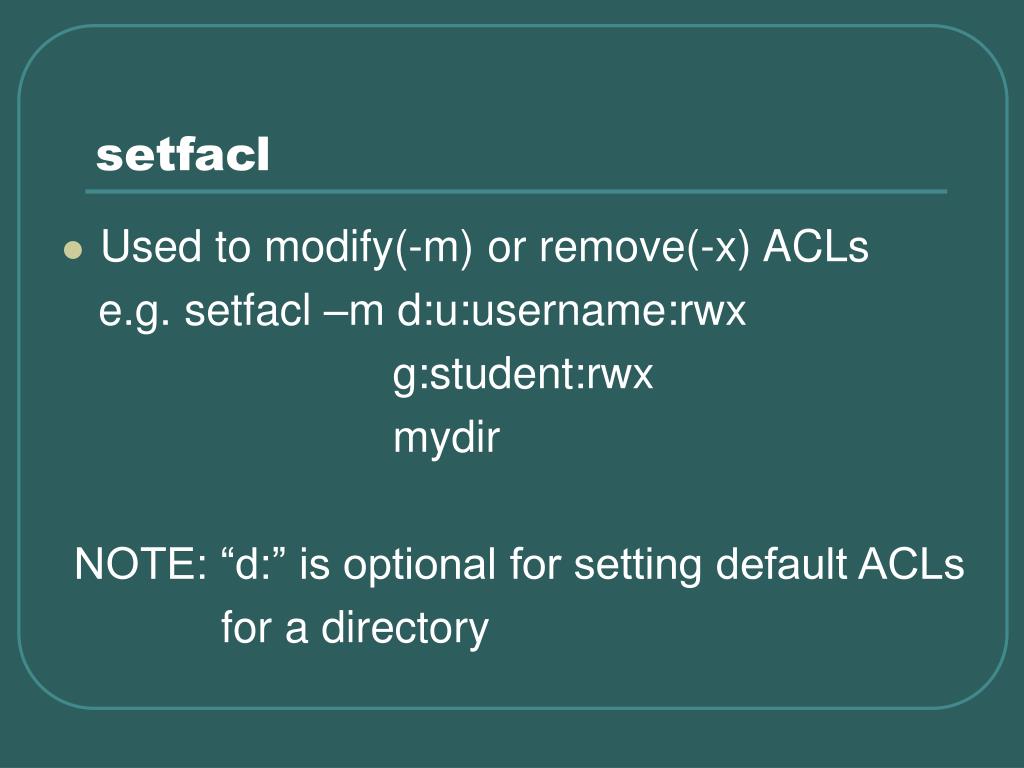The image size is (1024, 768).
Task: Click the slide title "setfacl"
Action: click(182, 155)
